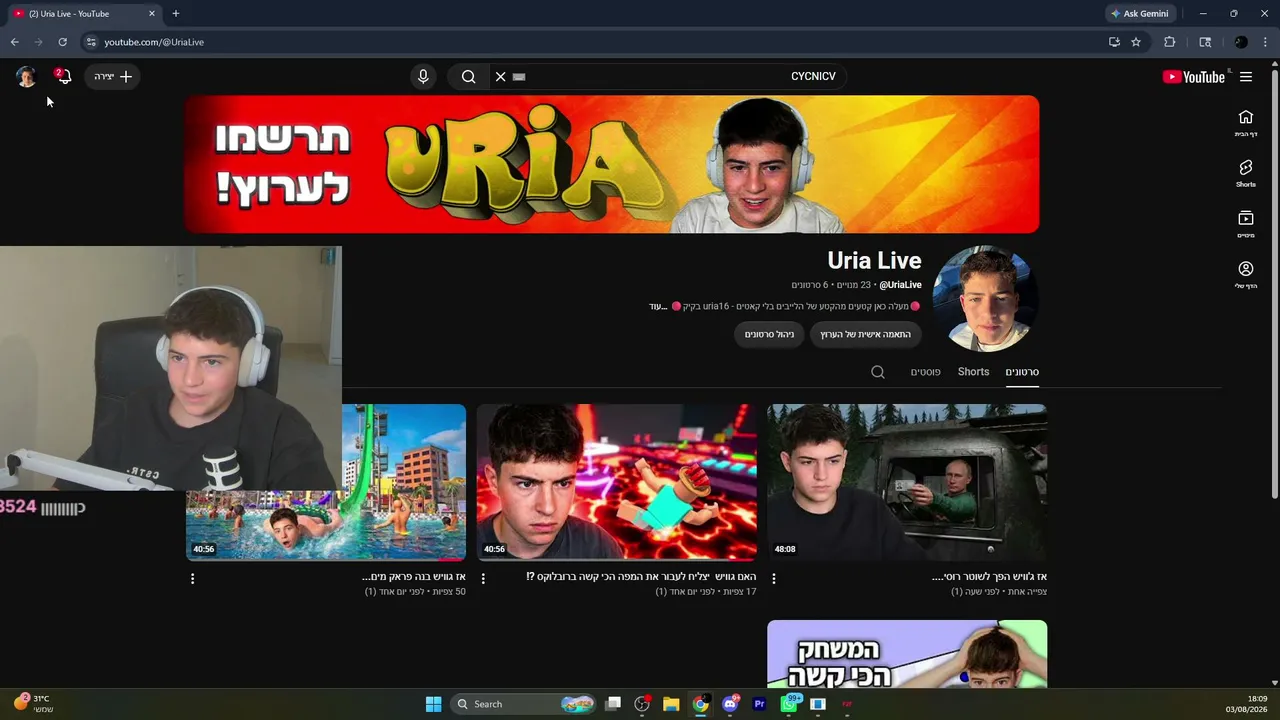The width and height of the screenshot is (1280, 720).
Task: Start voice search with the microphone icon
Action: click(423, 77)
